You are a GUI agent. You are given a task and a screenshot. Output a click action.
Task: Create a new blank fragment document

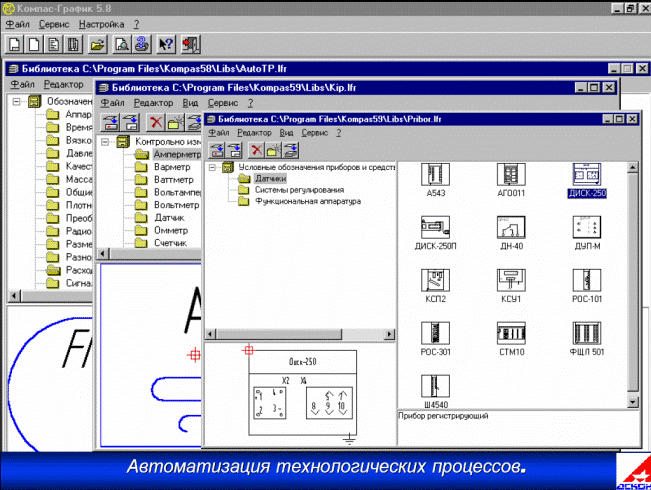click(x=34, y=44)
